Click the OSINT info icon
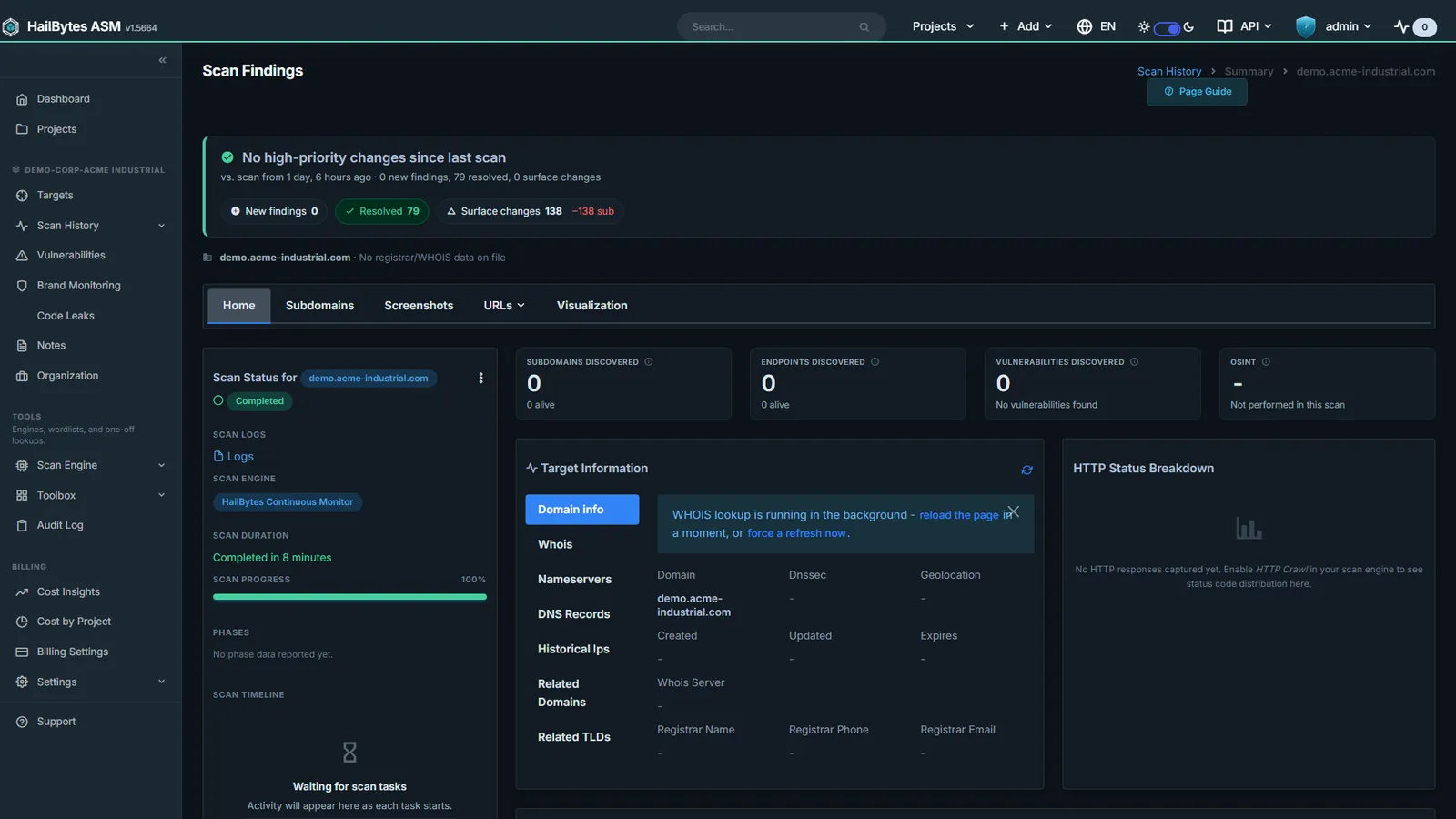 [x=1266, y=362]
